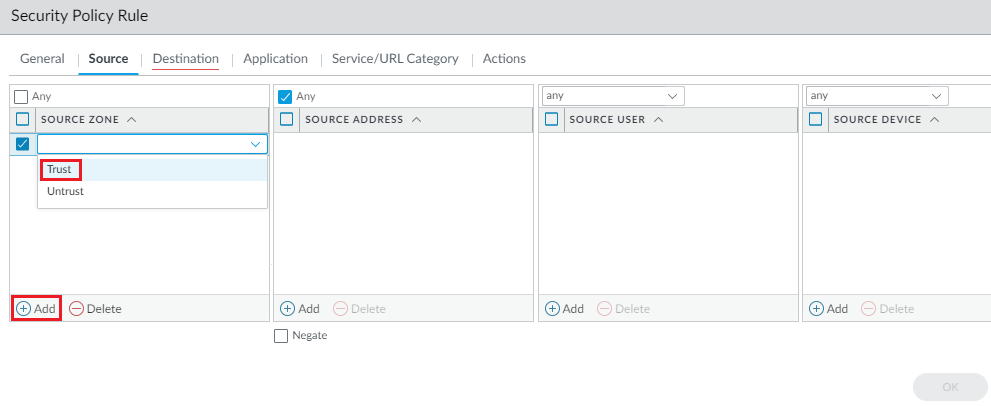Click the Delete icon under Source Zone
Screen dimensions: 991x406
pos(76,308)
